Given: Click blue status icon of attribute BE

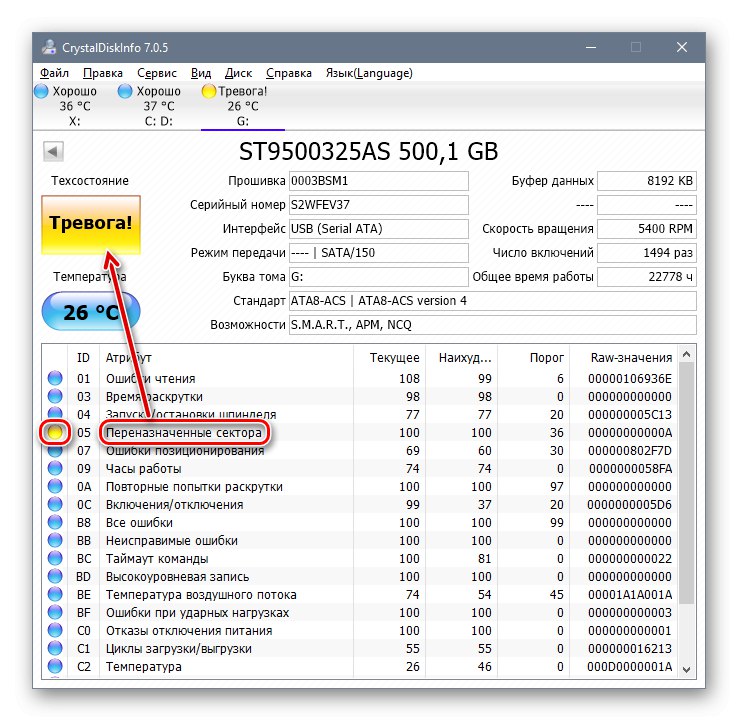Looking at the screenshot, I should click(x=55, y=594).
